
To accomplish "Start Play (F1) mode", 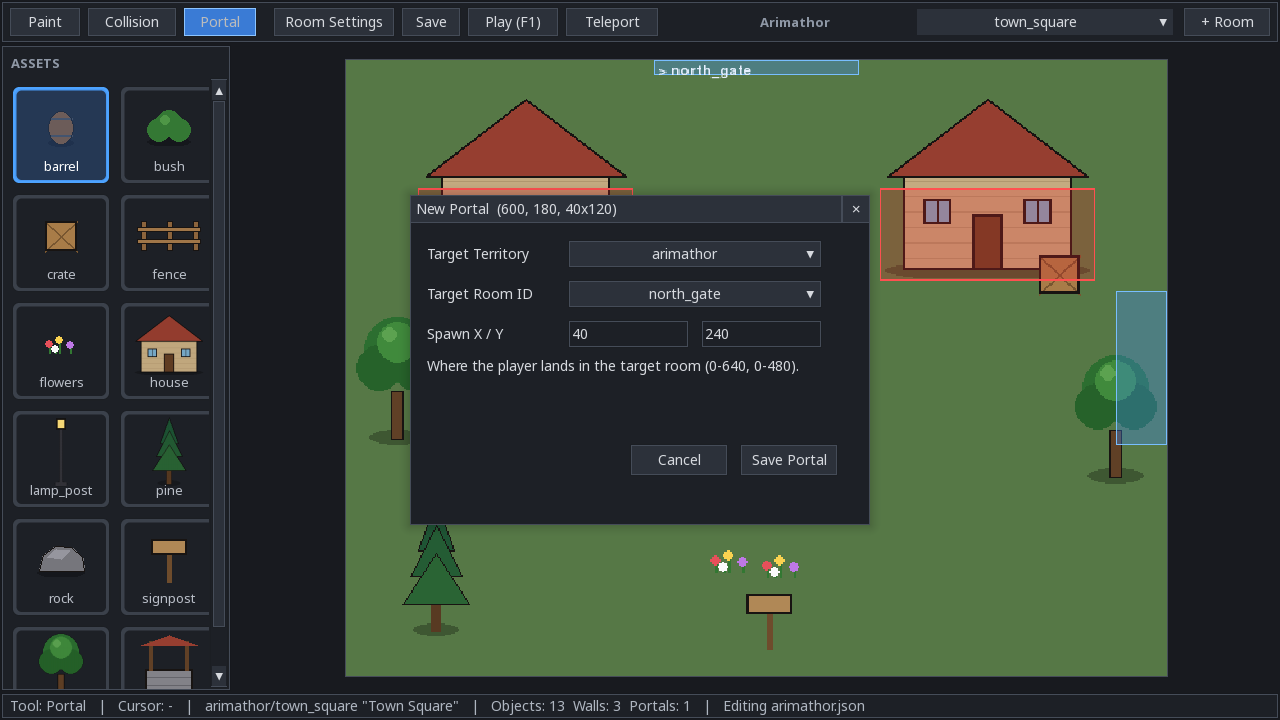I will click(x=513, y=22).
